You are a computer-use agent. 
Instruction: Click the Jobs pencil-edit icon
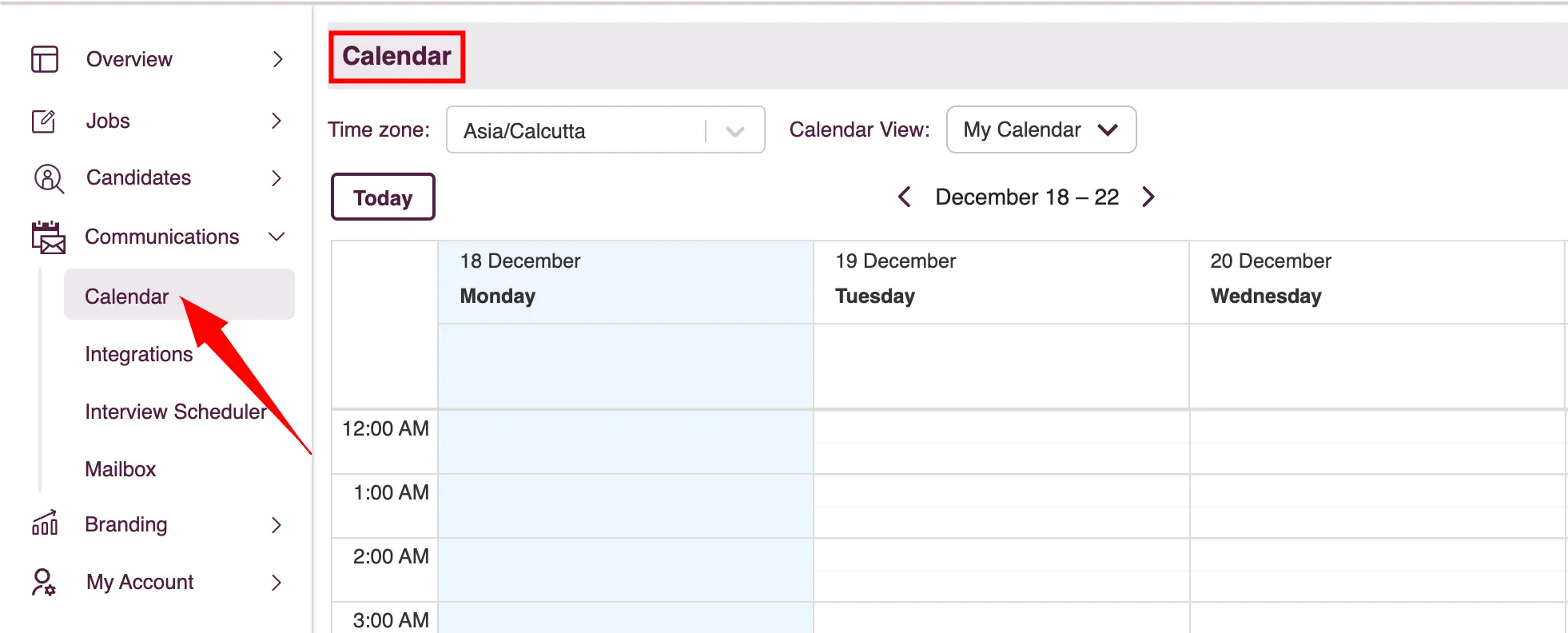pos(44,121)
